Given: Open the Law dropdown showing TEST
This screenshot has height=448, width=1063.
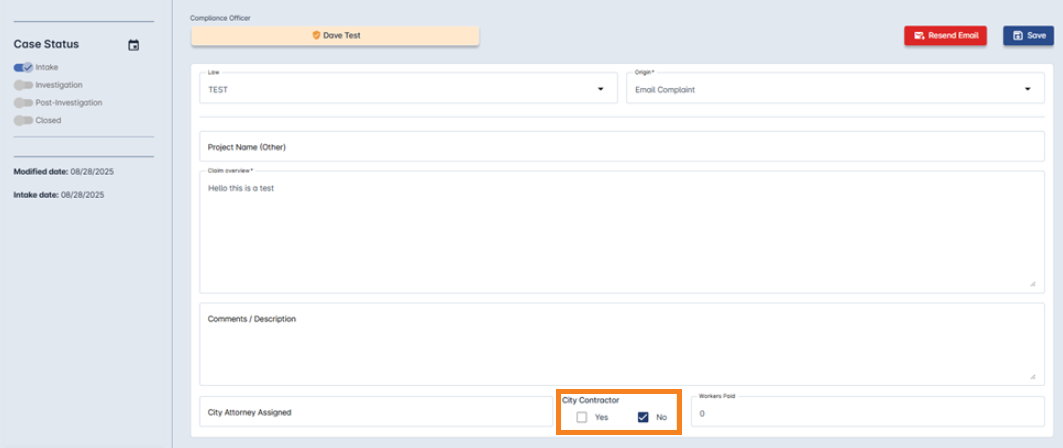Looking at the screenshot, I should [408, 88].
